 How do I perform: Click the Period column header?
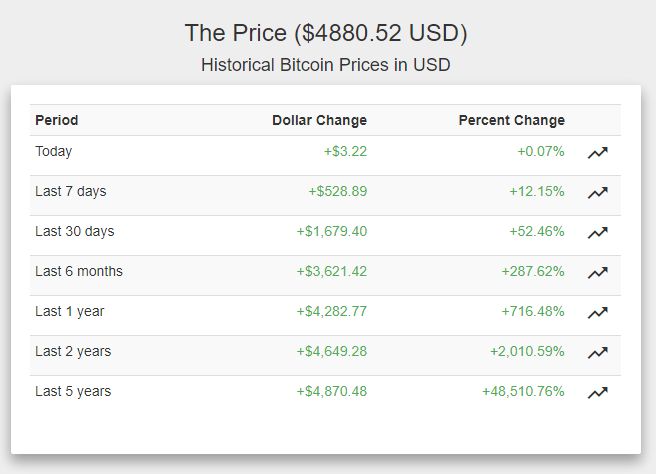click(x=57, y=120)
